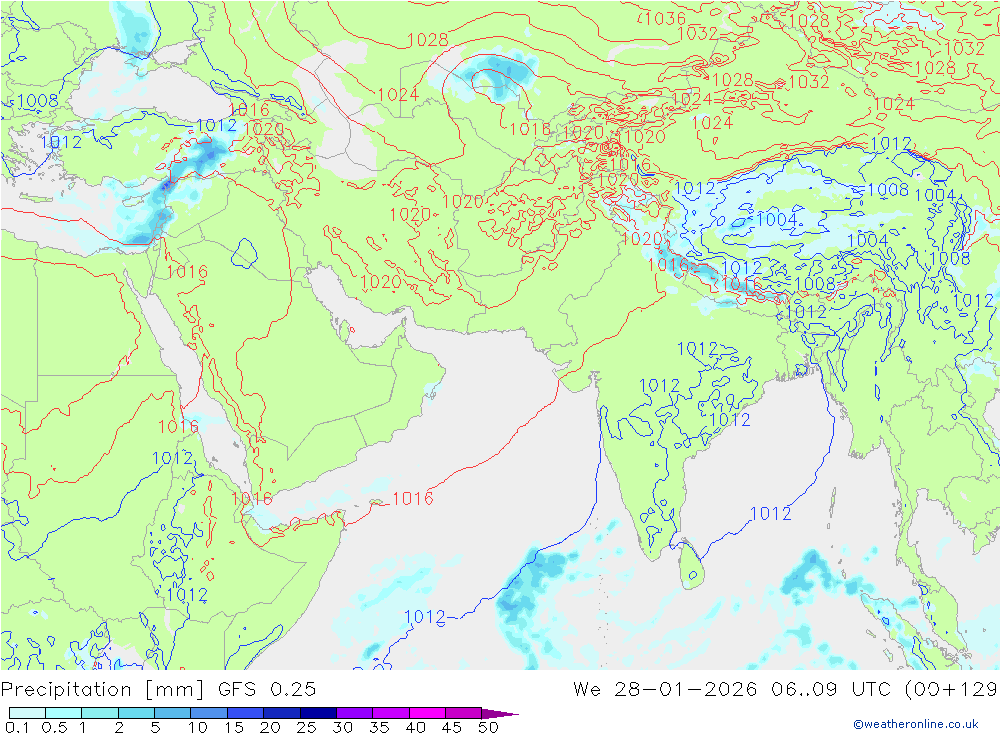
Task: Click the navy 25–30 mm legend swatch
Action: point(318,713)
